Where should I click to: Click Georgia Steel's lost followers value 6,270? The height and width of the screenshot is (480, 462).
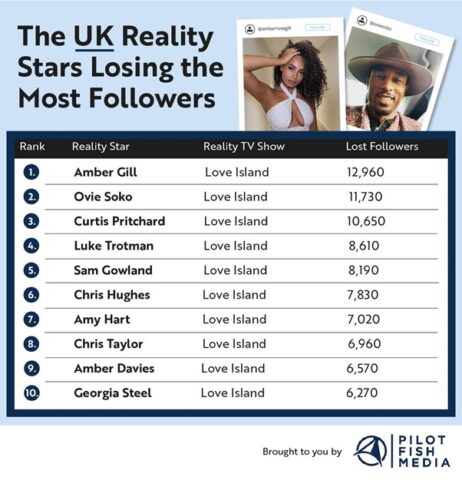pyautogui.click(x=362, y=393)
